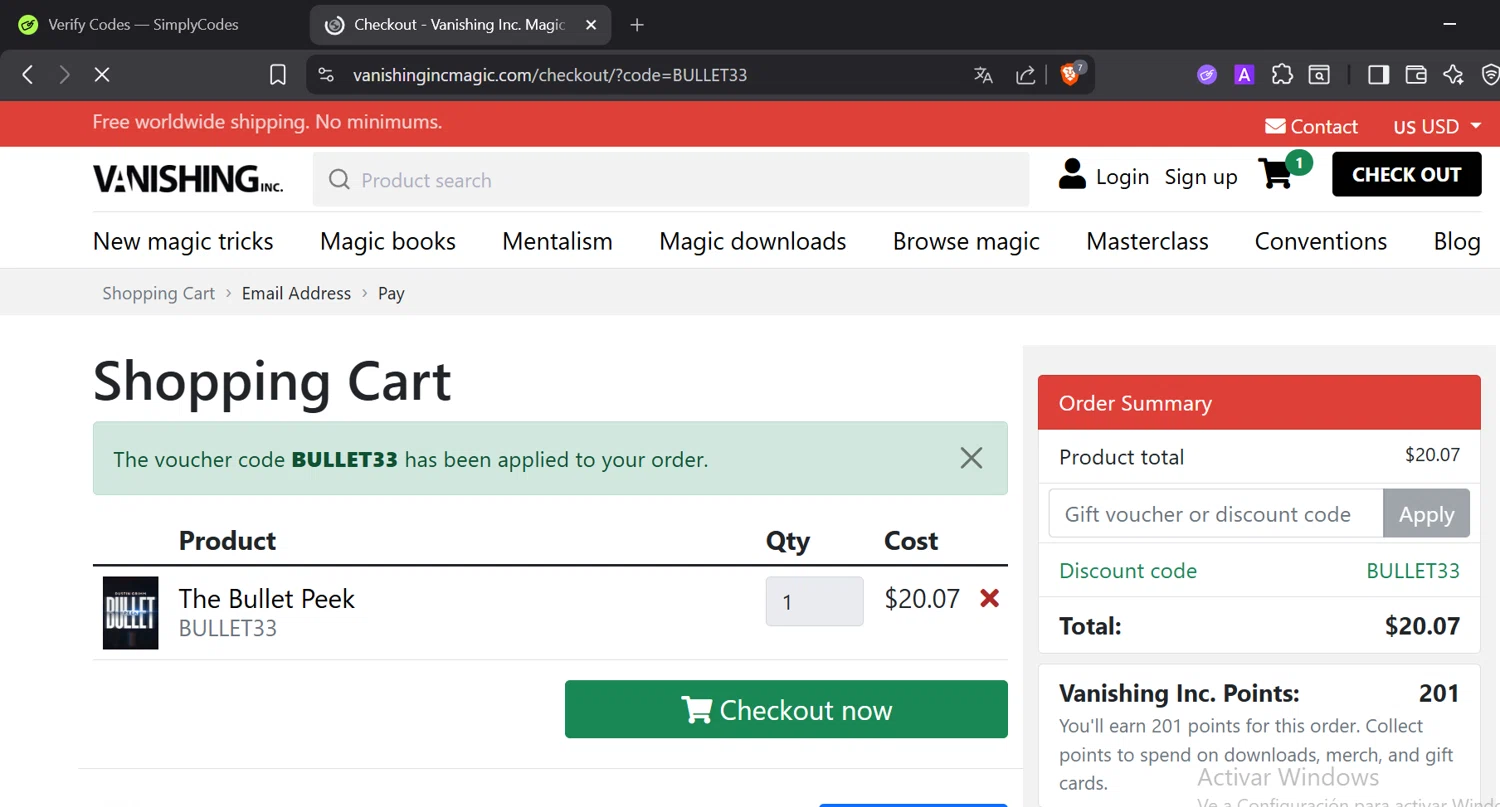This screenshot has width=1500, height=807.
Task: Click Product total $20.07 value
Action: click(1432, 455)
